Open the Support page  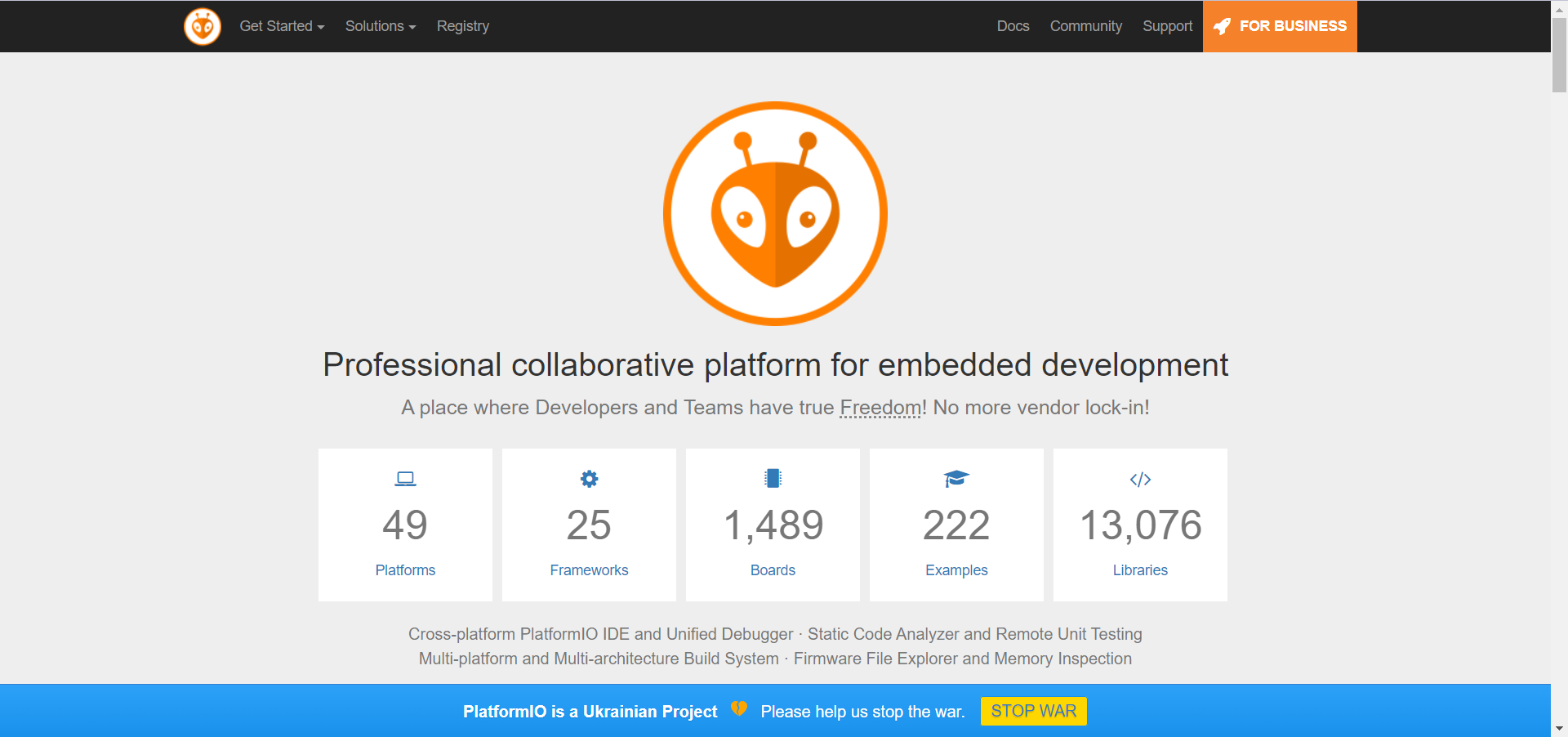pyautogui.click(x=1167, y=26)
